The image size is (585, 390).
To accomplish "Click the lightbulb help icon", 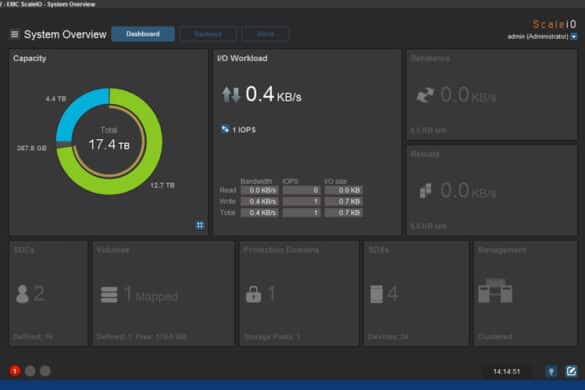I will point(551,371).
